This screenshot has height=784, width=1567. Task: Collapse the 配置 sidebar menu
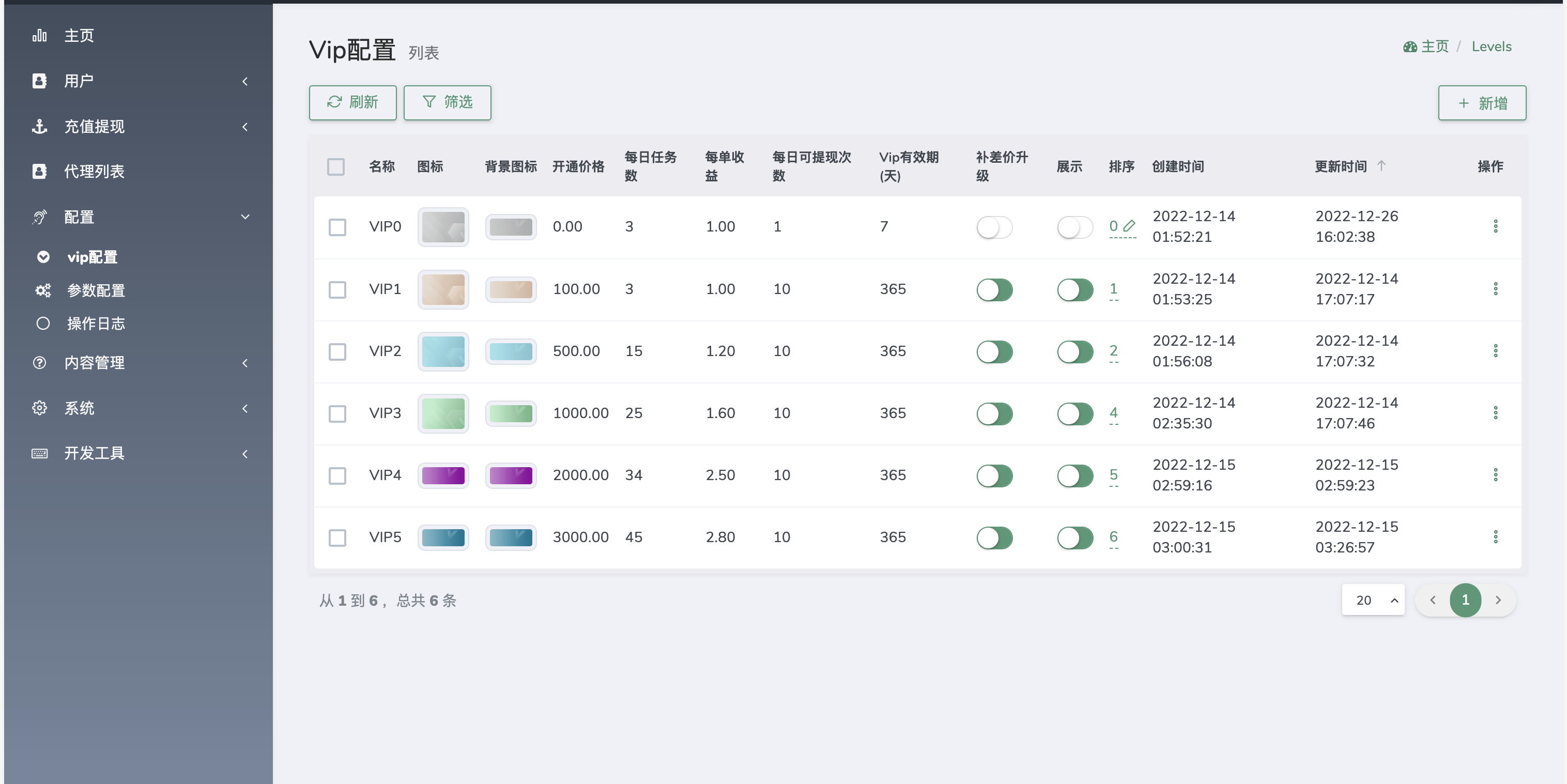click(138, 217)
